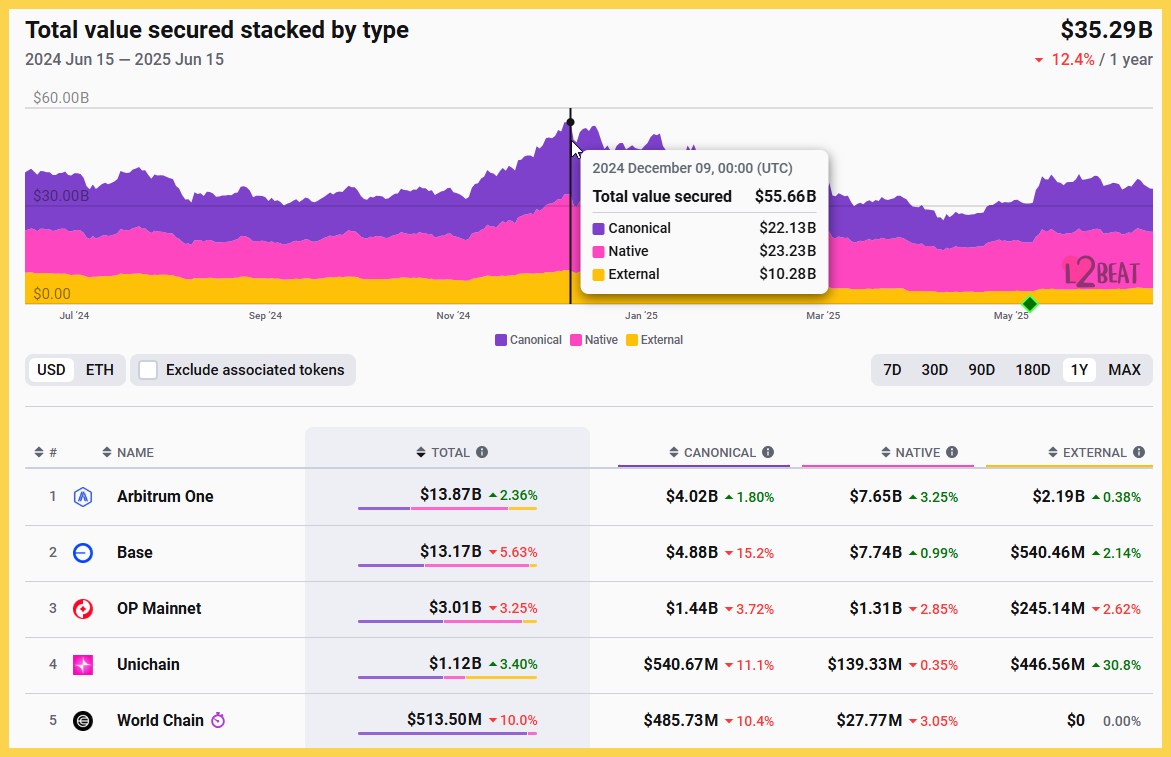Click the stopwatch icon beside World Chain
Screen dimensions: 1171x757
coord(218,720)
